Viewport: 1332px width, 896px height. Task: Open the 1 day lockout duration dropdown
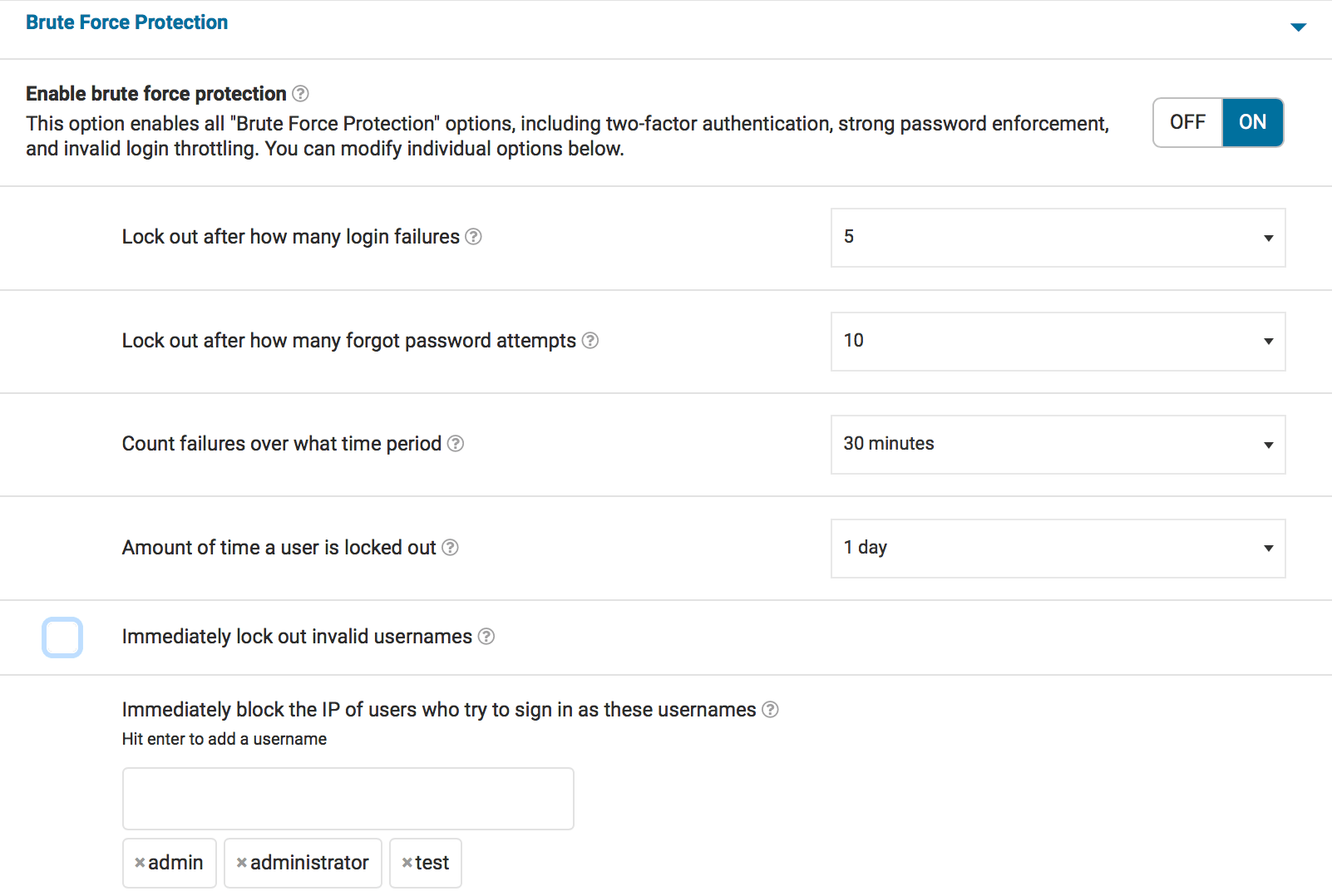point(1058,549)
